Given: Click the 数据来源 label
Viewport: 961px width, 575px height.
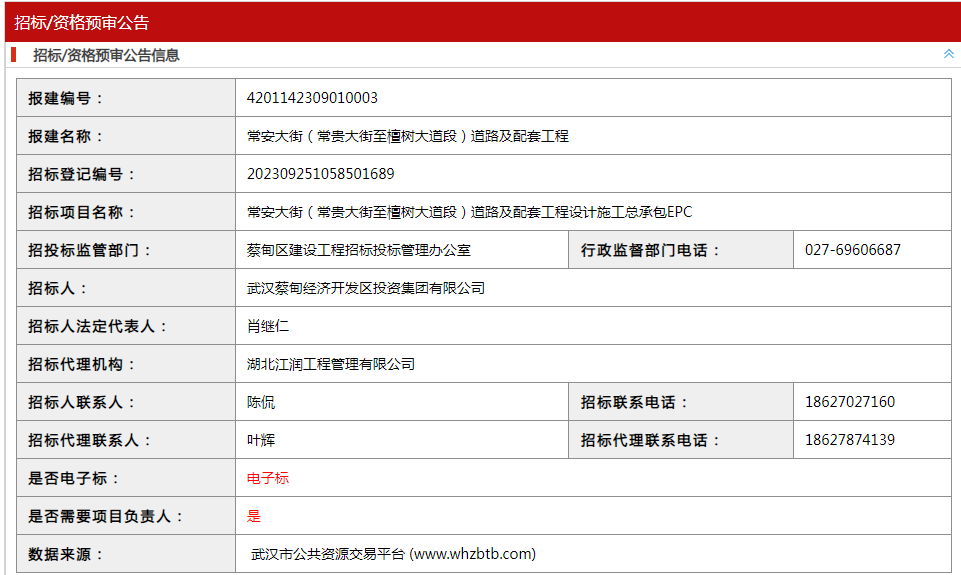Looking at the screenshot, I should pyautogui.click(x=65, y=554).
